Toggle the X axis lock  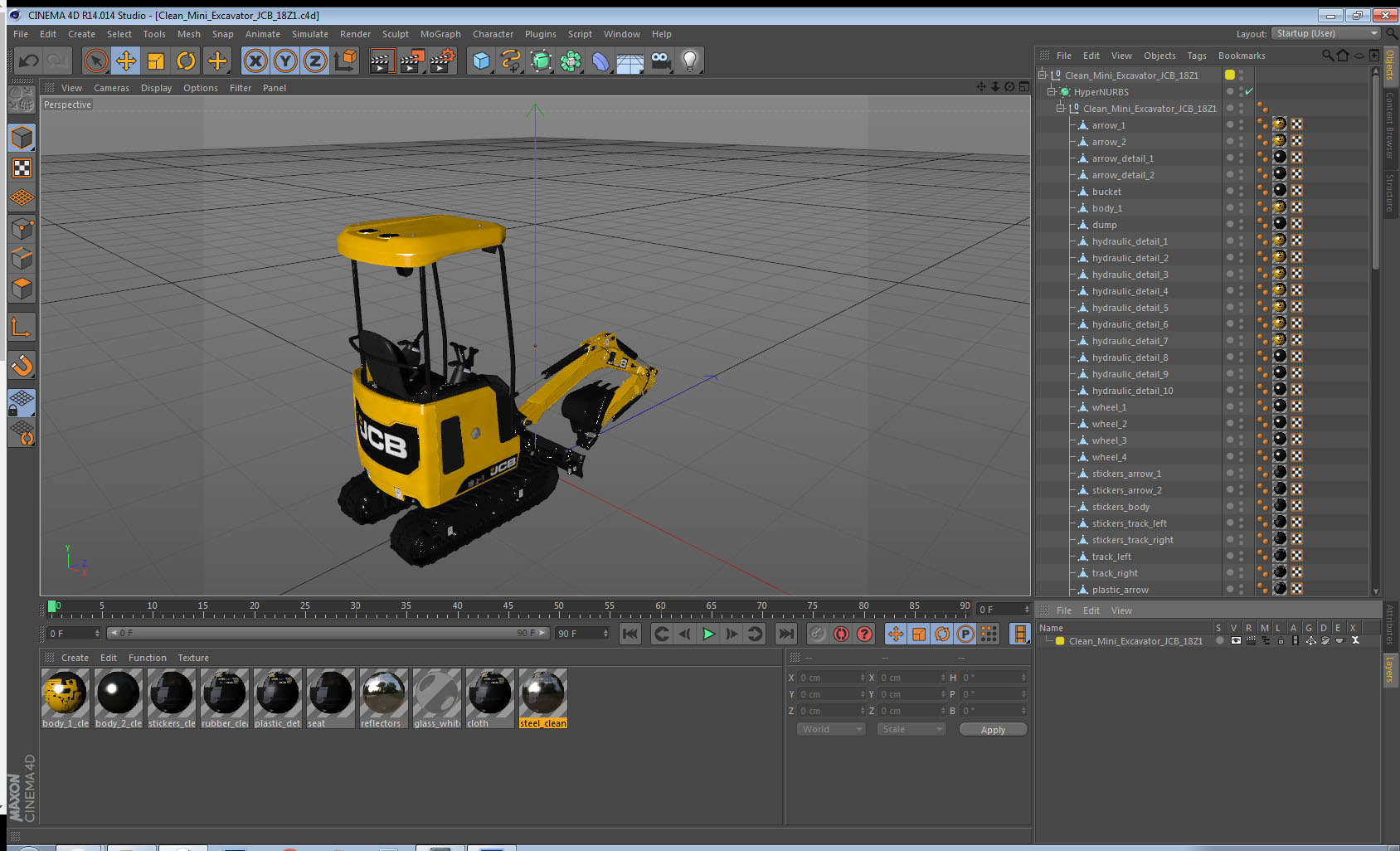tap(255, 61)
